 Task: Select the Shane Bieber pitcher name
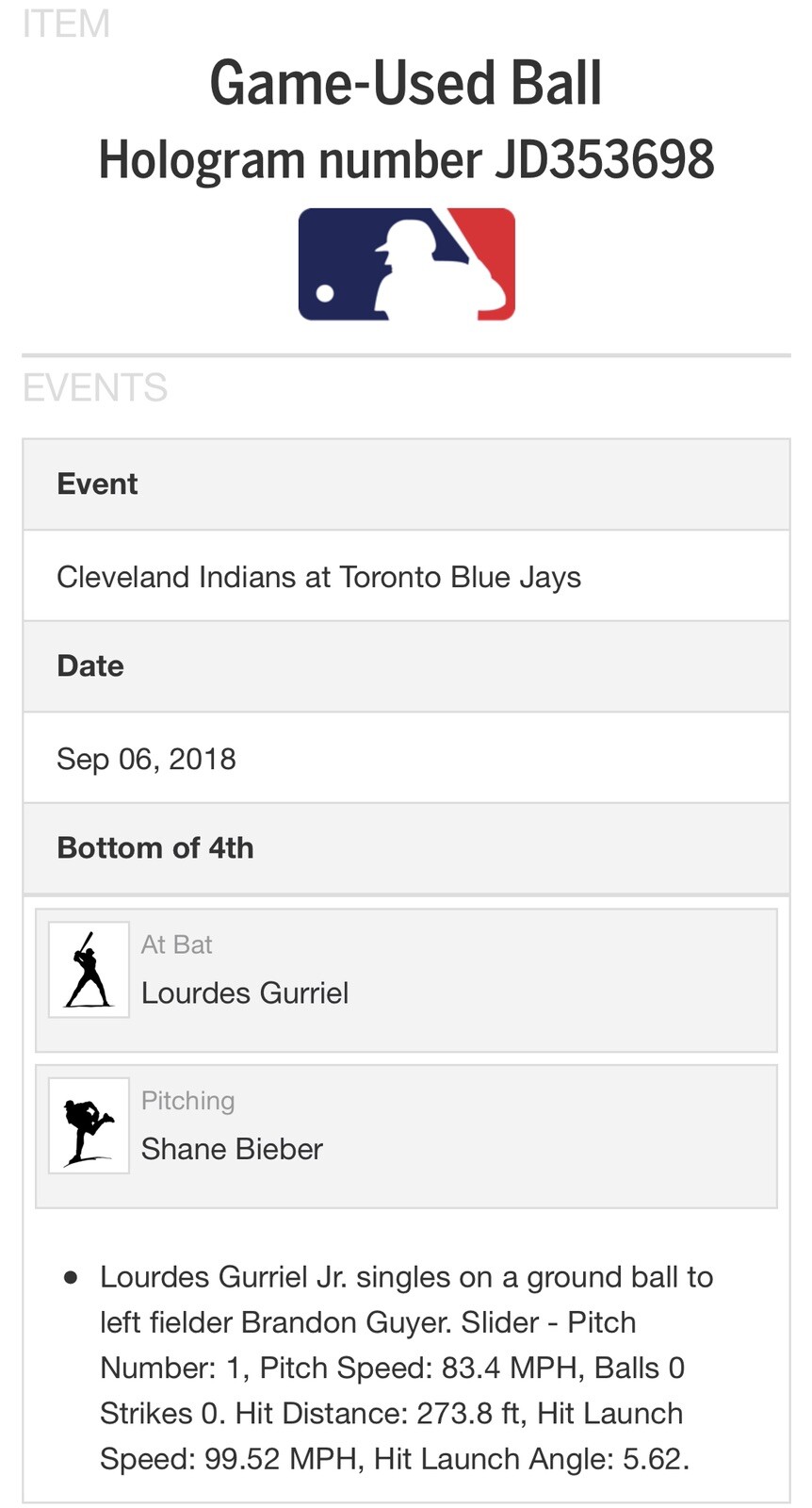pos(232,1149)
